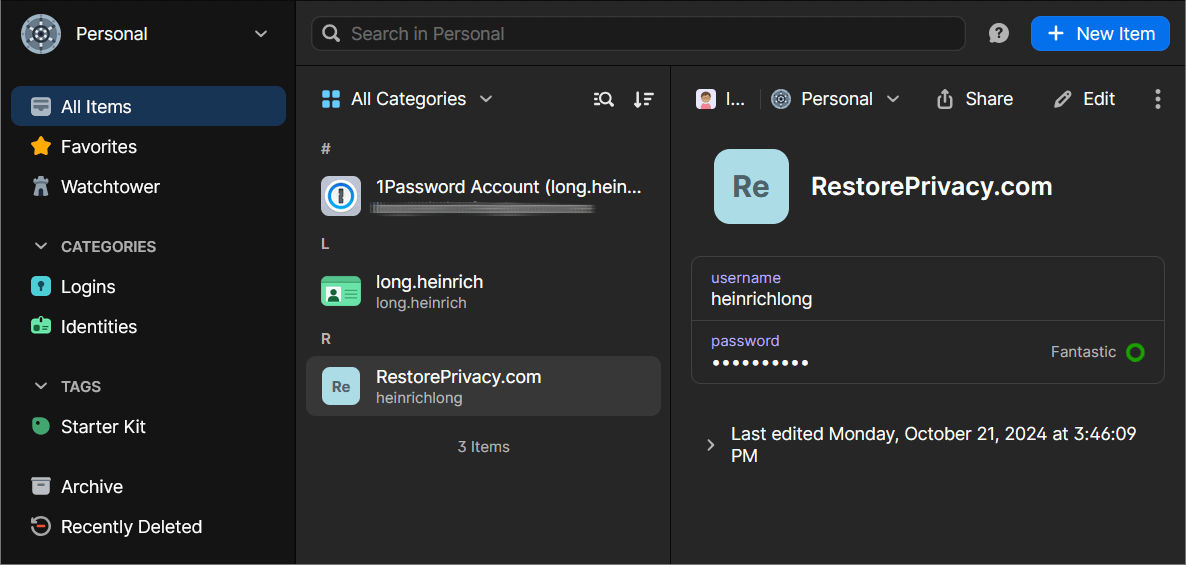Click the Recently Deleted icon

[x=41, y=526]
